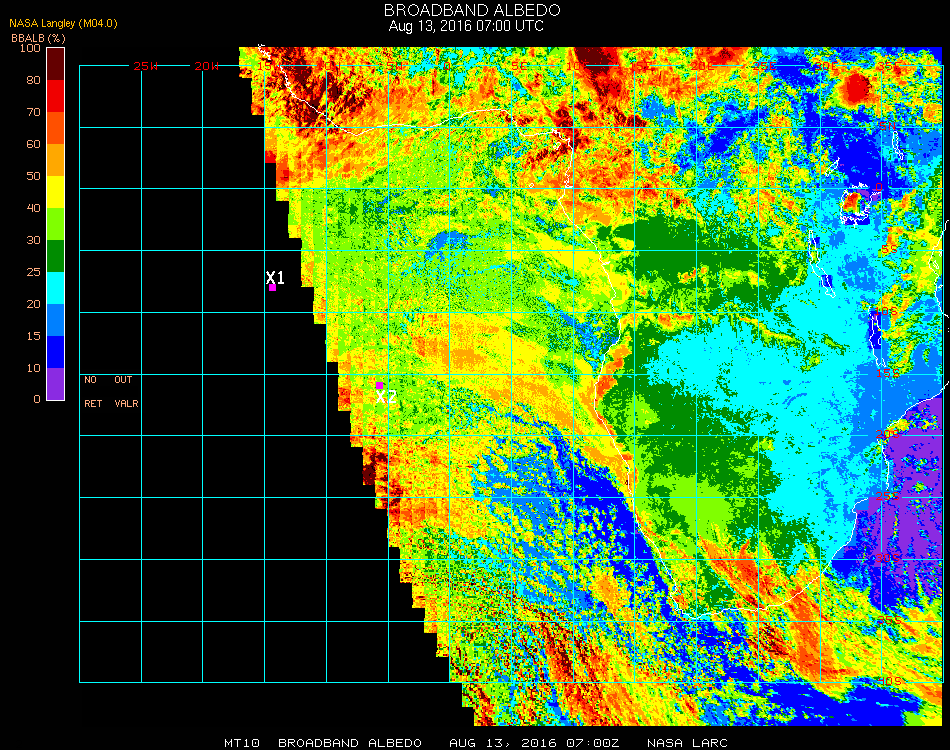Image resolution: width=950 pixels, height=750 pixels.
Task: Click the 'Aug 13, 2016 07:00 UTC' date
Action: [x=466, y=26]
